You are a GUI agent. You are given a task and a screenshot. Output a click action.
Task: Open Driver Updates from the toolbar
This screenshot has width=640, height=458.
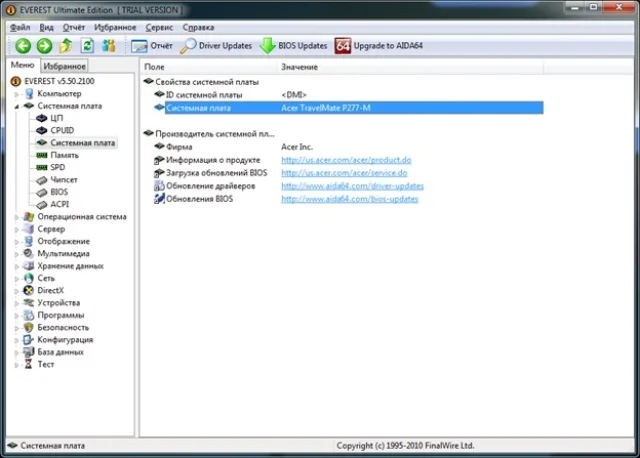click(216, 46)
